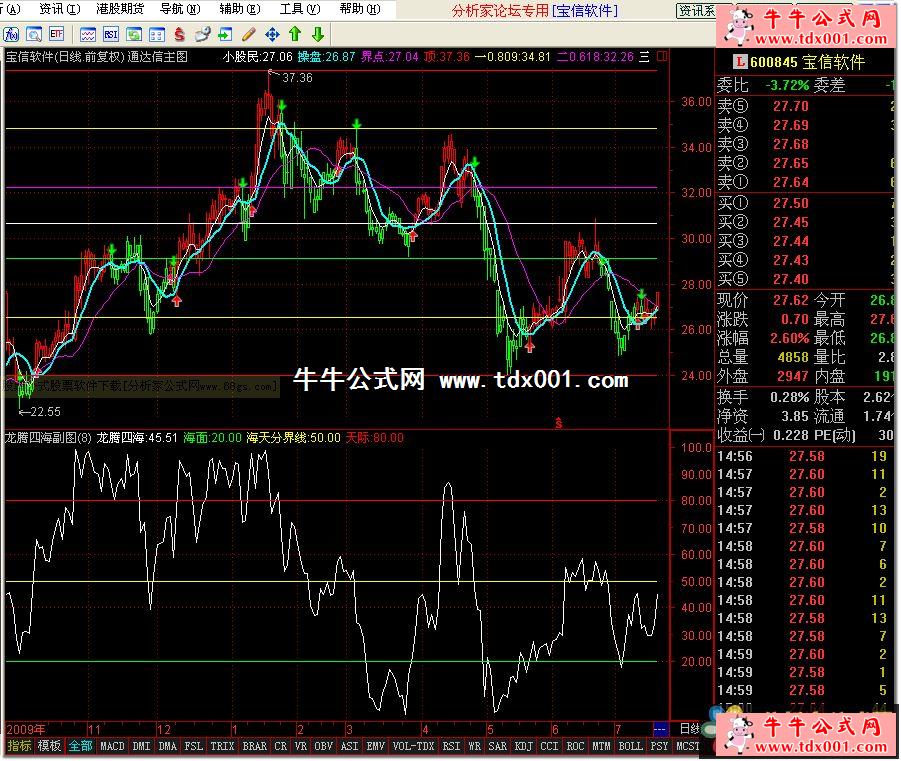Select the OBV indicator tab

point(324,746)
